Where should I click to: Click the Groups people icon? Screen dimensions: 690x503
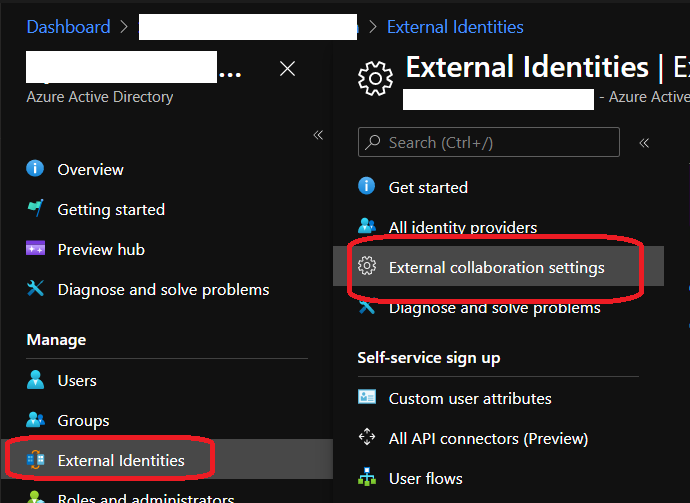coord(36,420)
